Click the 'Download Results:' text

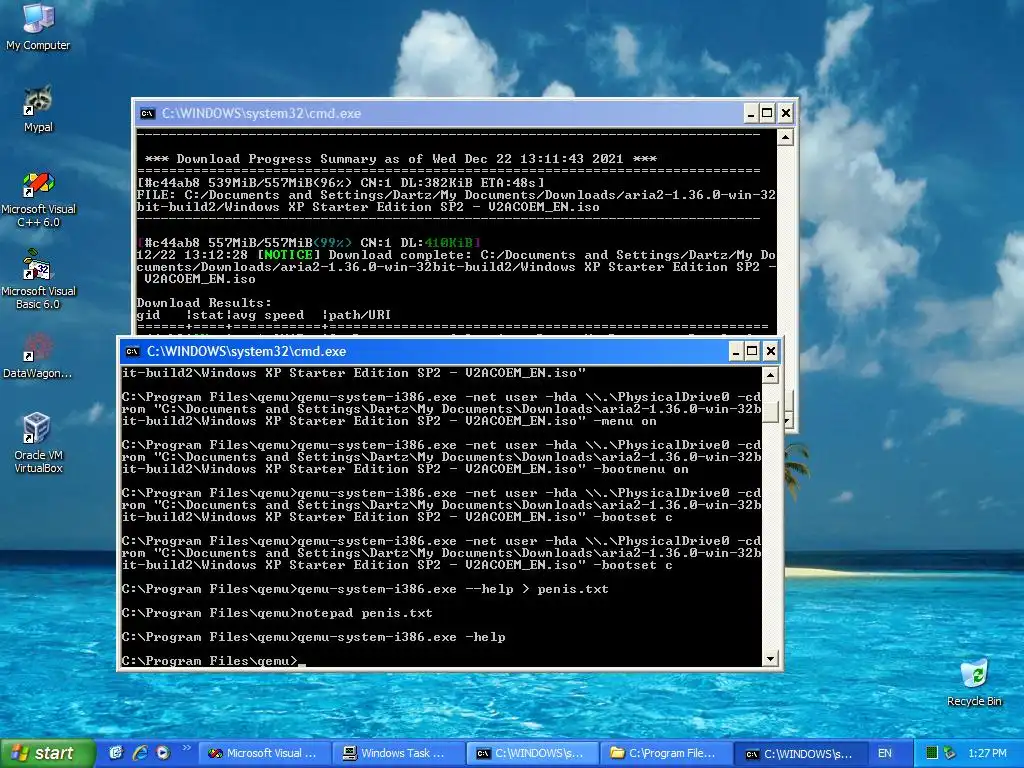[204, 303]
